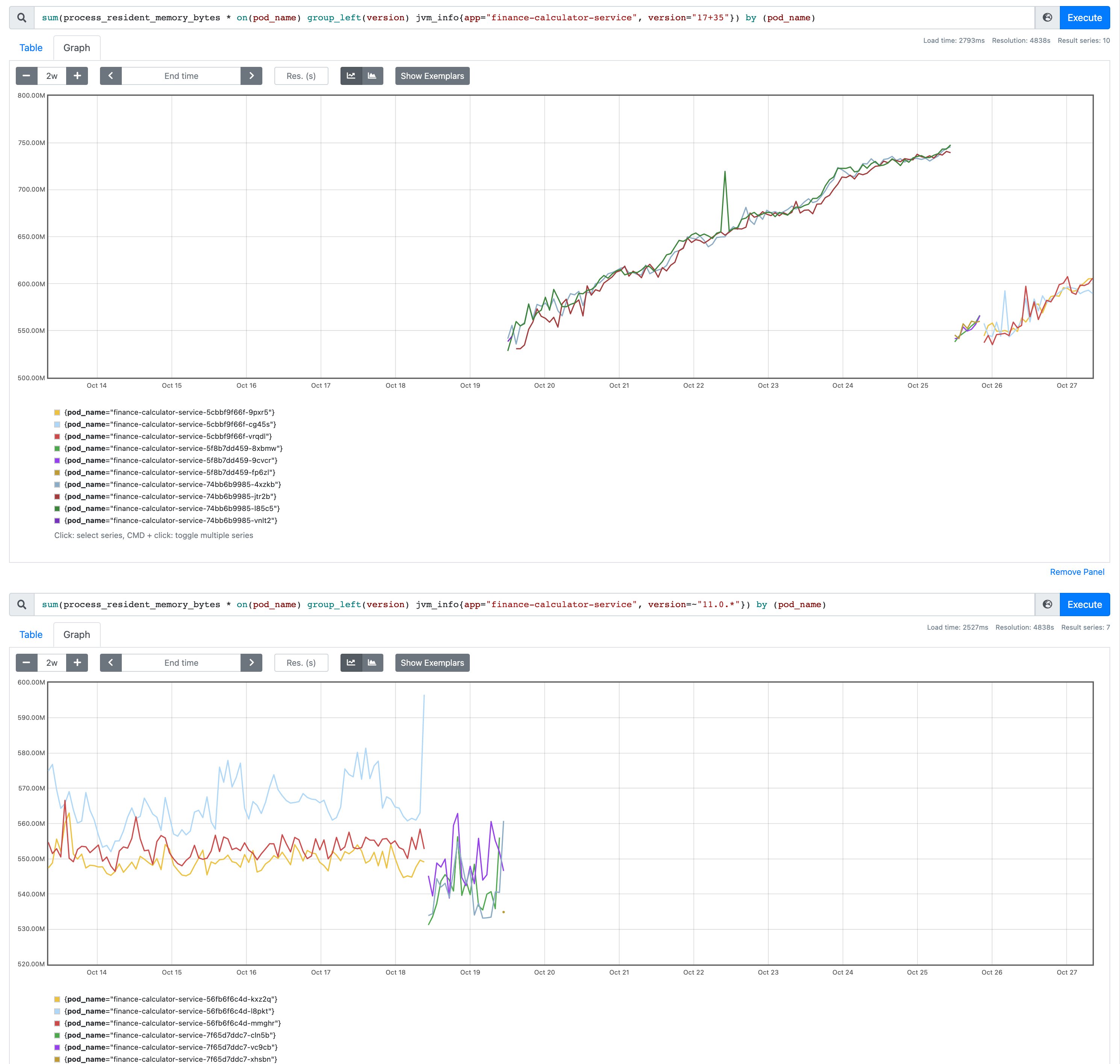Select line chart mode in bottom panel
This screenshot has height=1064, width=1120.
(351, 662)
